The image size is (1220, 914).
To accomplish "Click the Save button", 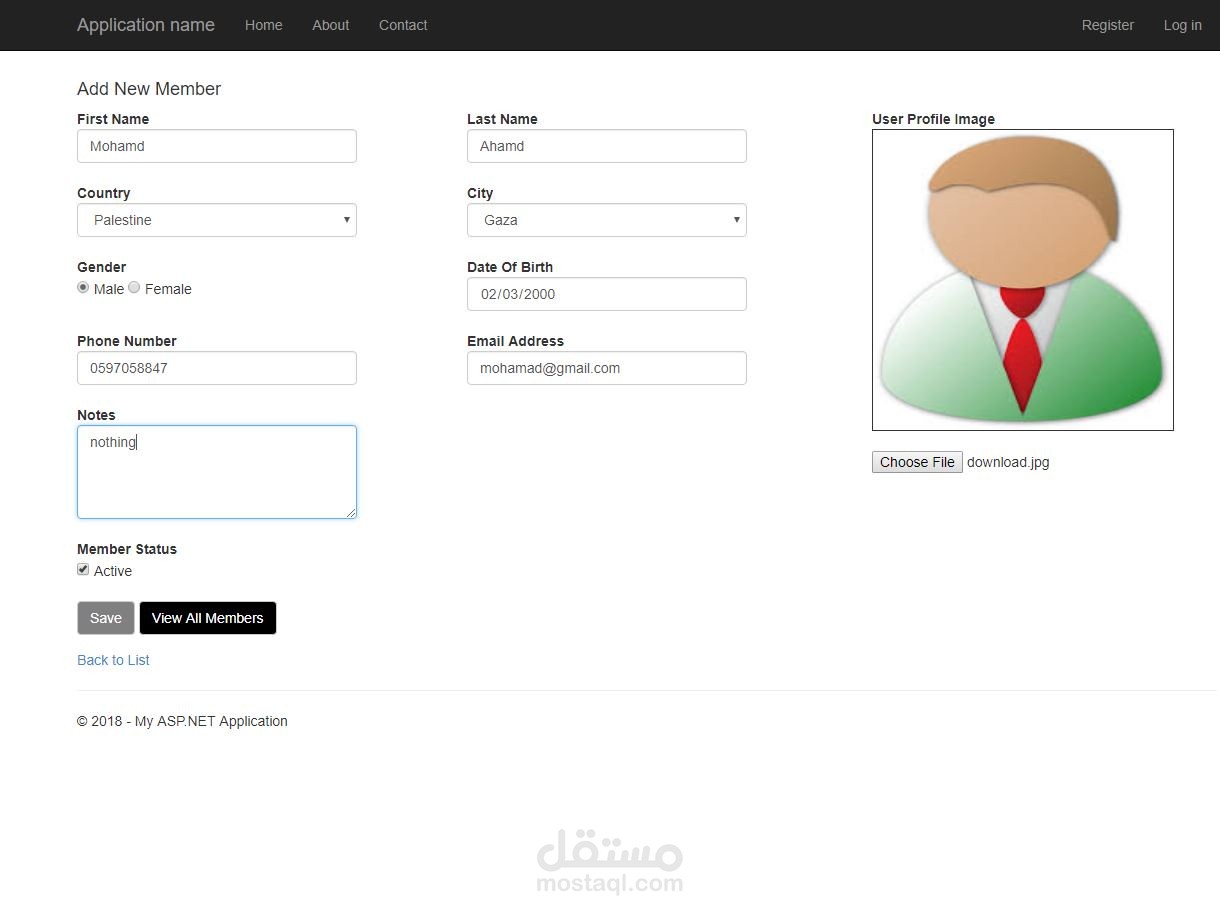I will click(x=106, y=618).
